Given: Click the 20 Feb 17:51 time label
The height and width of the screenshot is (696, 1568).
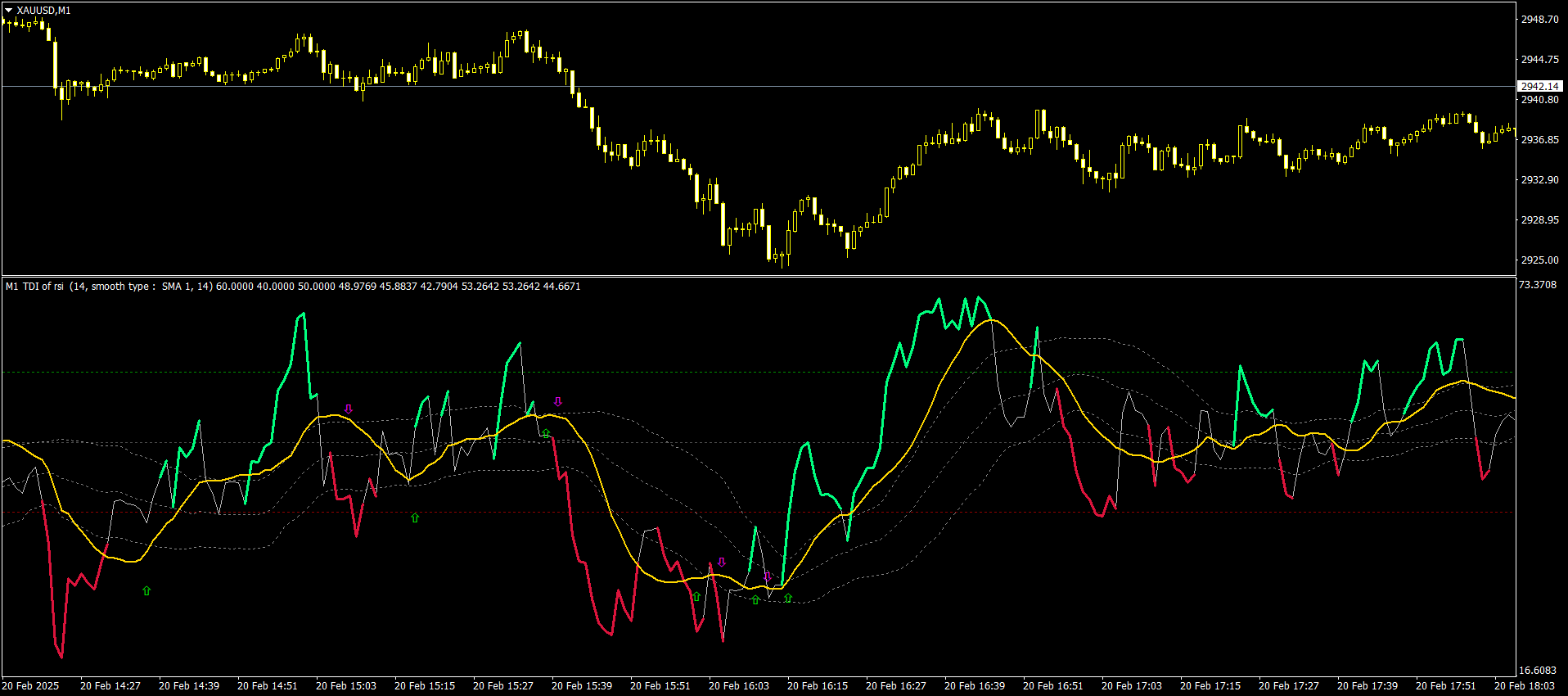Looking at the screenshot, I should point(1446,685).
